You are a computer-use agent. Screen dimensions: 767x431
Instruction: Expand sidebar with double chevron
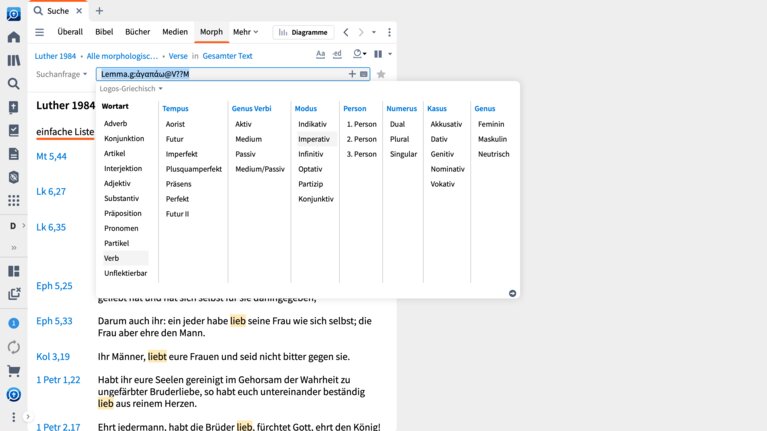point(14,248)
